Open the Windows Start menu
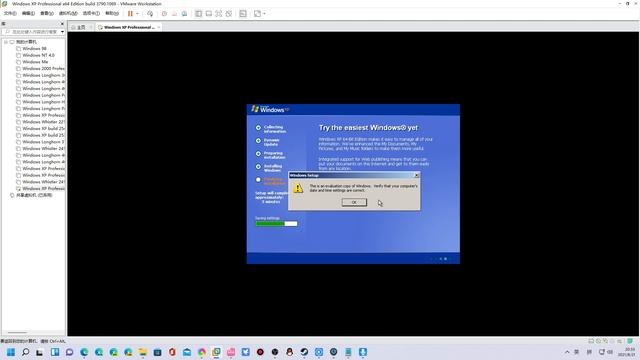 (11, 352)
